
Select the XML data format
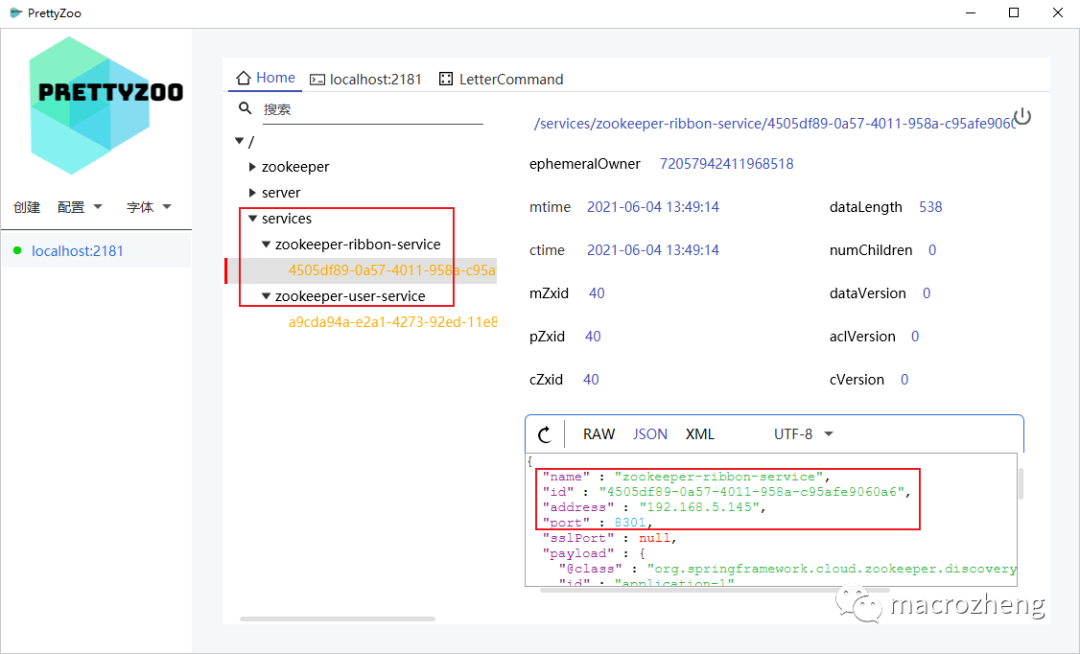(700, 434)
